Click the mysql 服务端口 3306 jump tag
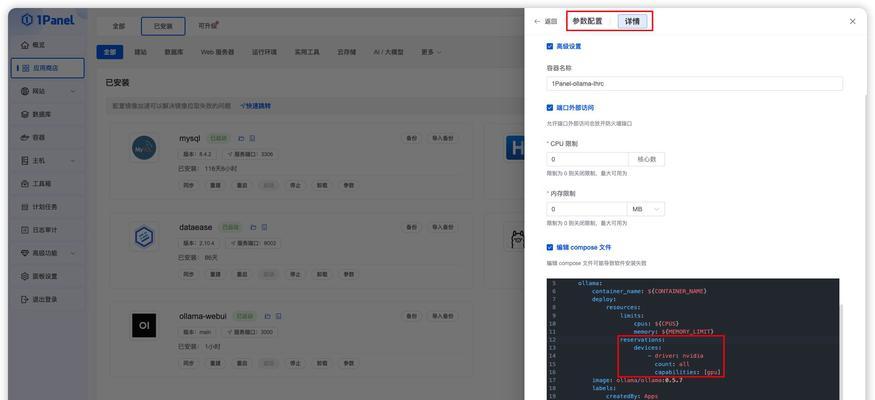 (249, 154)
